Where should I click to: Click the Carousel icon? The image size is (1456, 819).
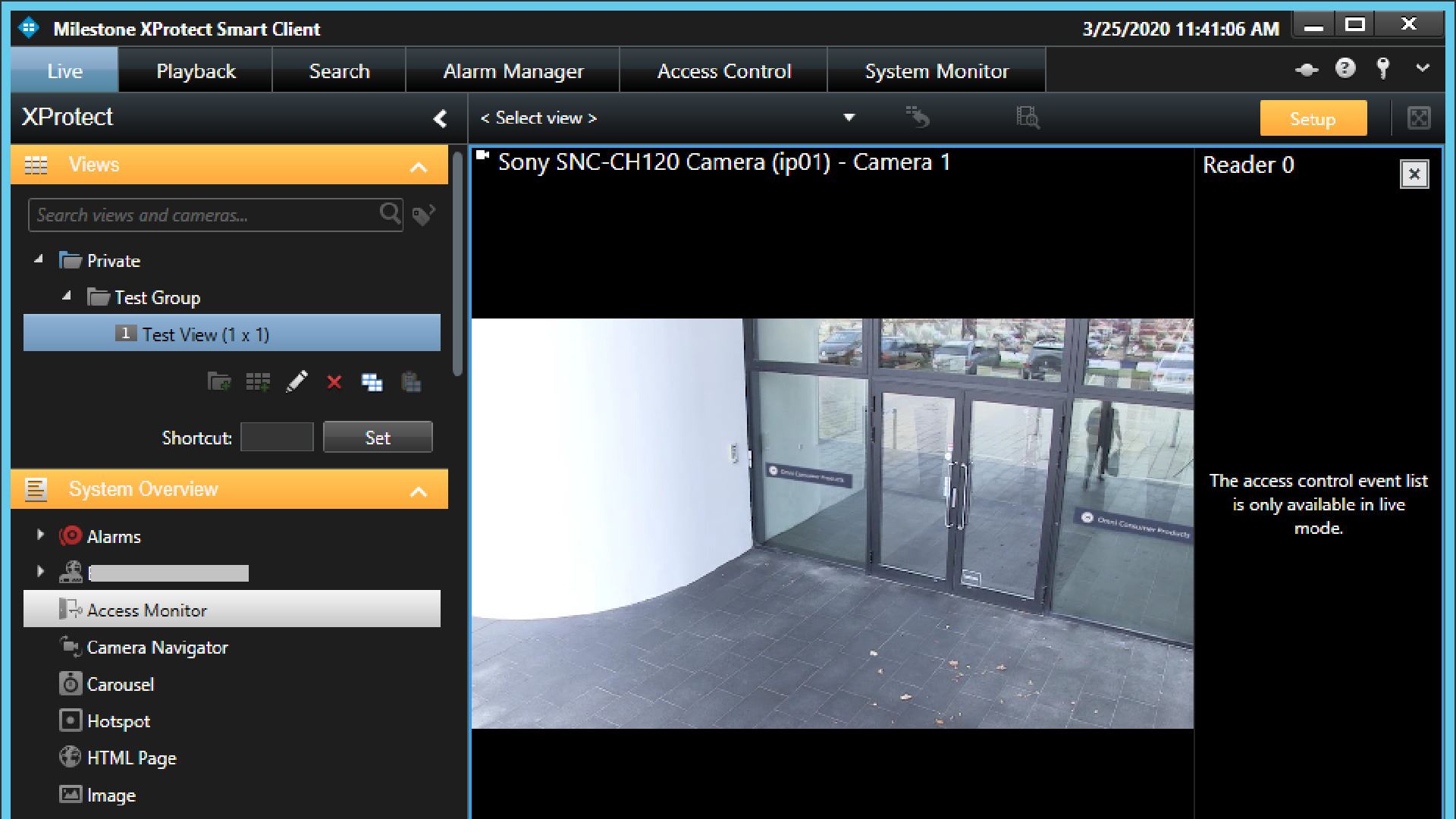(x=70, y=683)
